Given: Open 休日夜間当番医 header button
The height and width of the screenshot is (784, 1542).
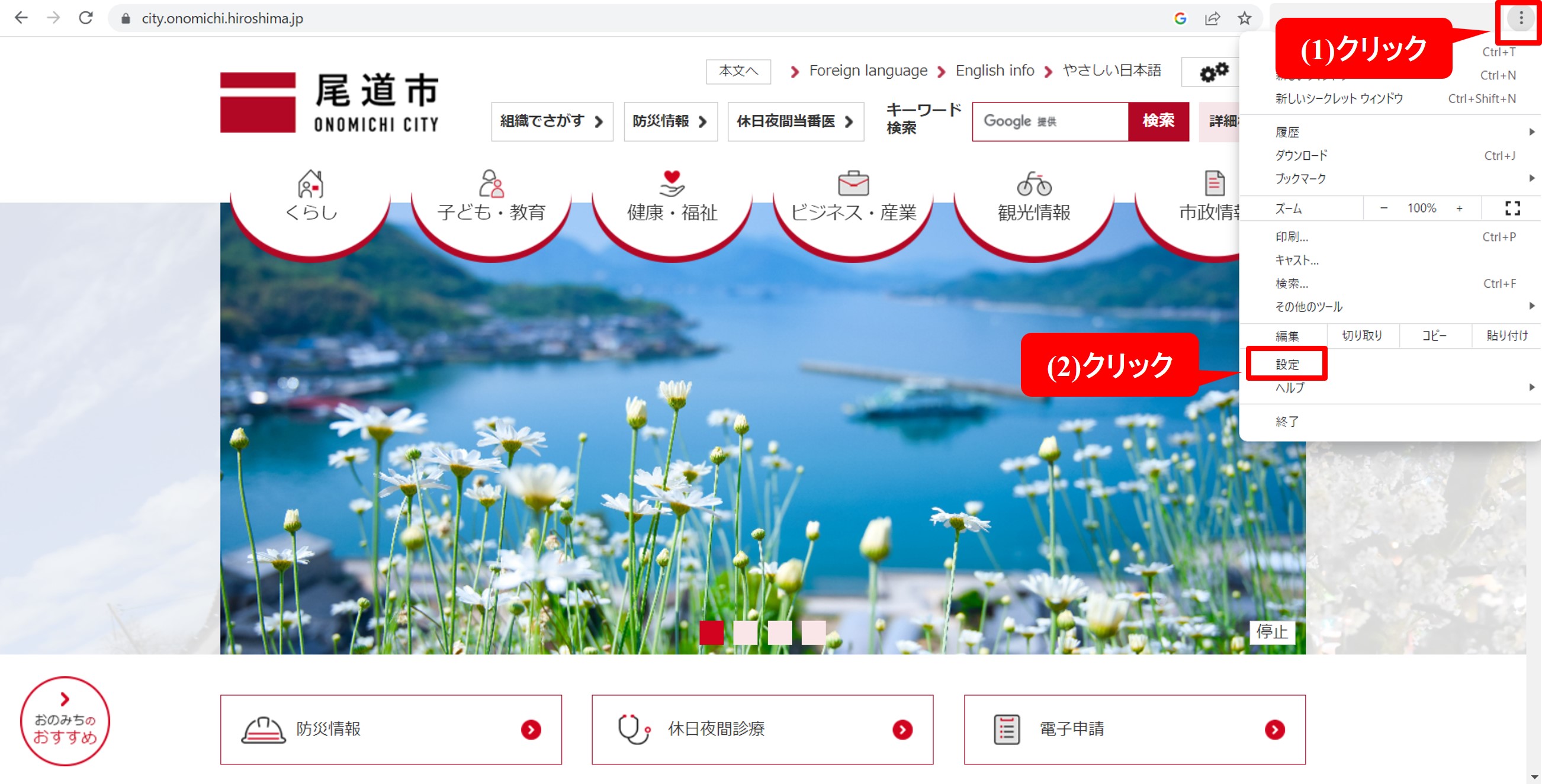Looking at the screenshot, I should pos(795,121).
